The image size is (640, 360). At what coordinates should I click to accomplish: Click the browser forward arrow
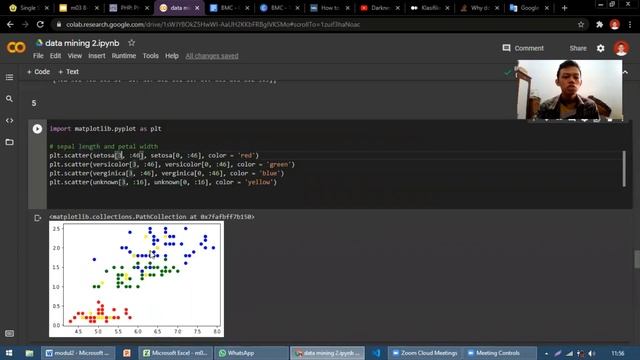[25, 24]
